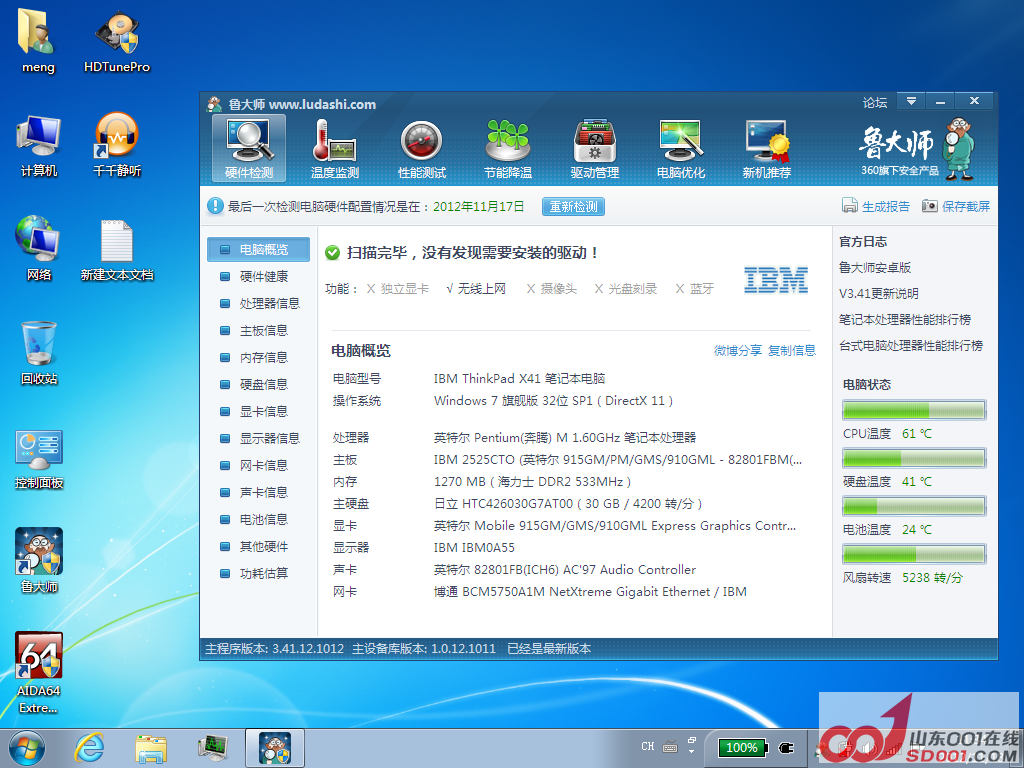Select the HDTunePro desktop icon

117,41
